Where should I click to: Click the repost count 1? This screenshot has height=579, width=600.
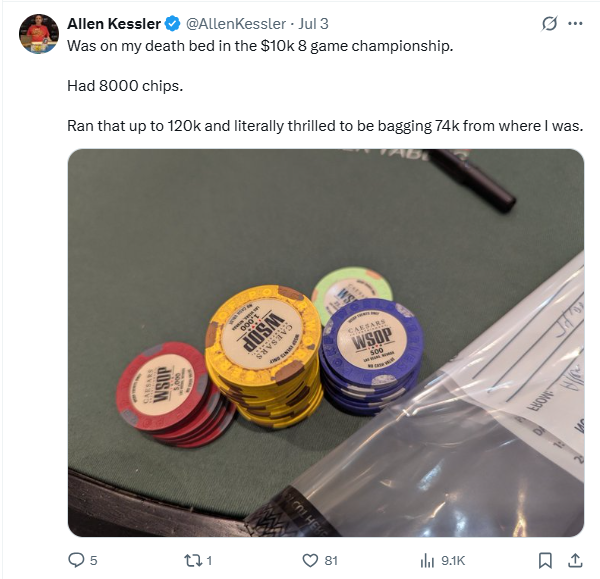tap(209, 561)
